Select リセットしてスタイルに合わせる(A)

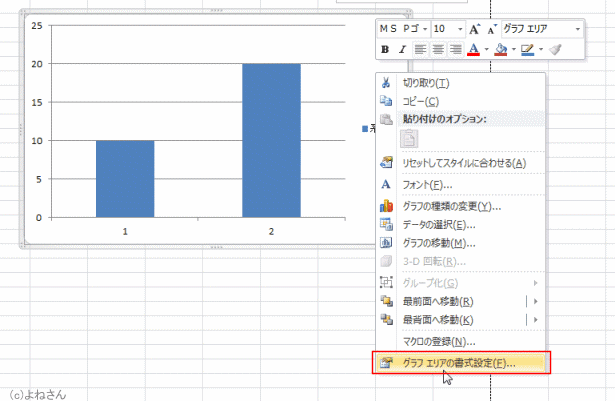click(461, 163)
